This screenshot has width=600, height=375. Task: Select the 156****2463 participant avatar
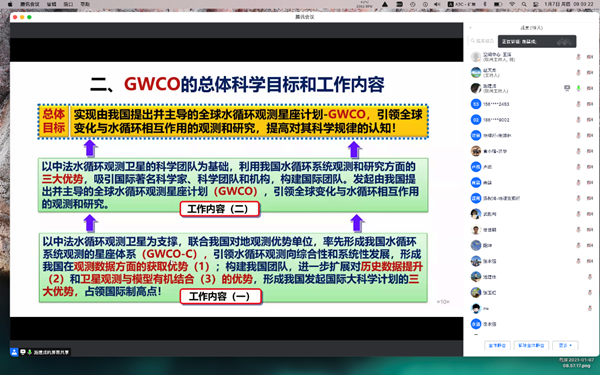pos(476,104)
